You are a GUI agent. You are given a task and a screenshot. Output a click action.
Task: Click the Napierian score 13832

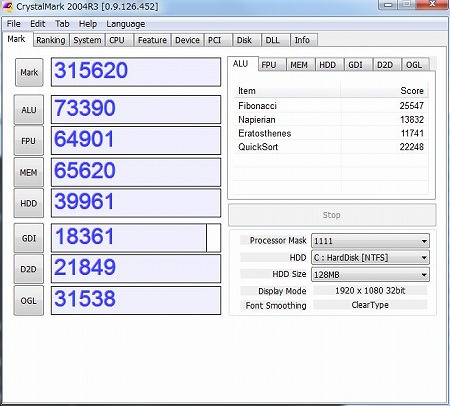coord(412,119)
